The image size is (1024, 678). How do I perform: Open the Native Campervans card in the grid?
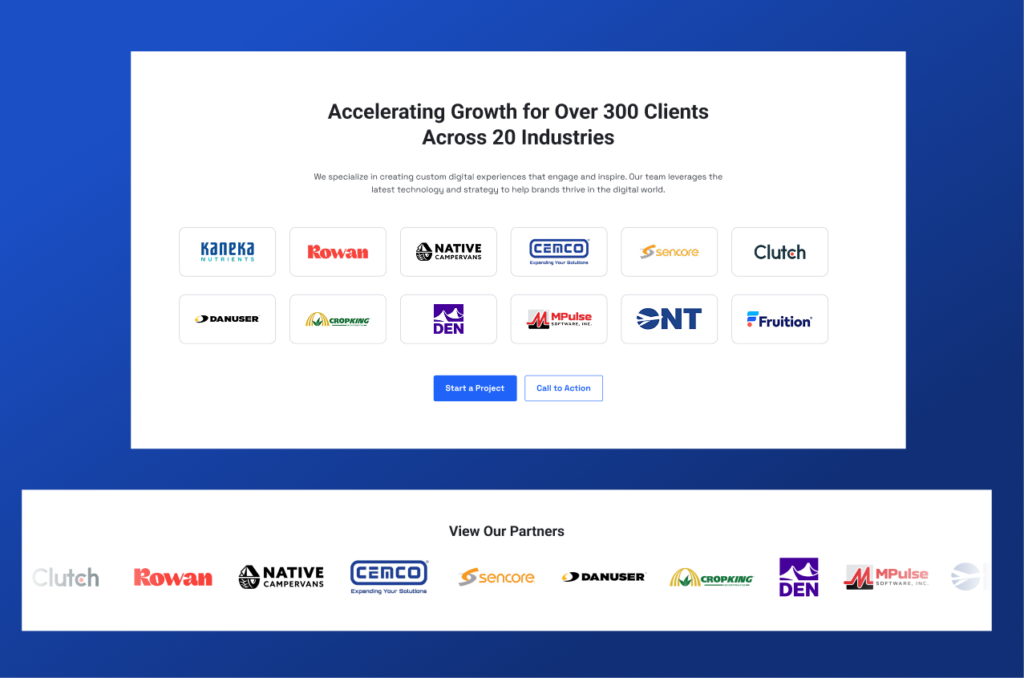(x=448, y=252)
